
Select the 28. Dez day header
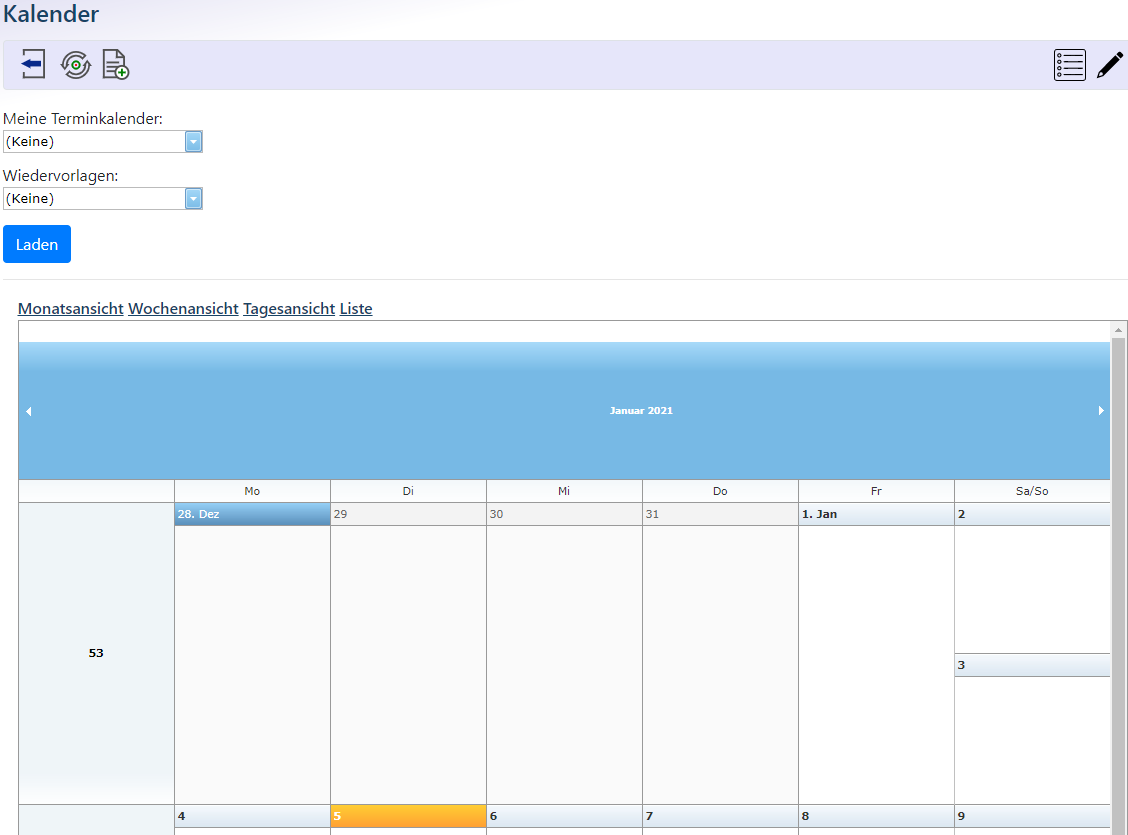click(252, 514)
